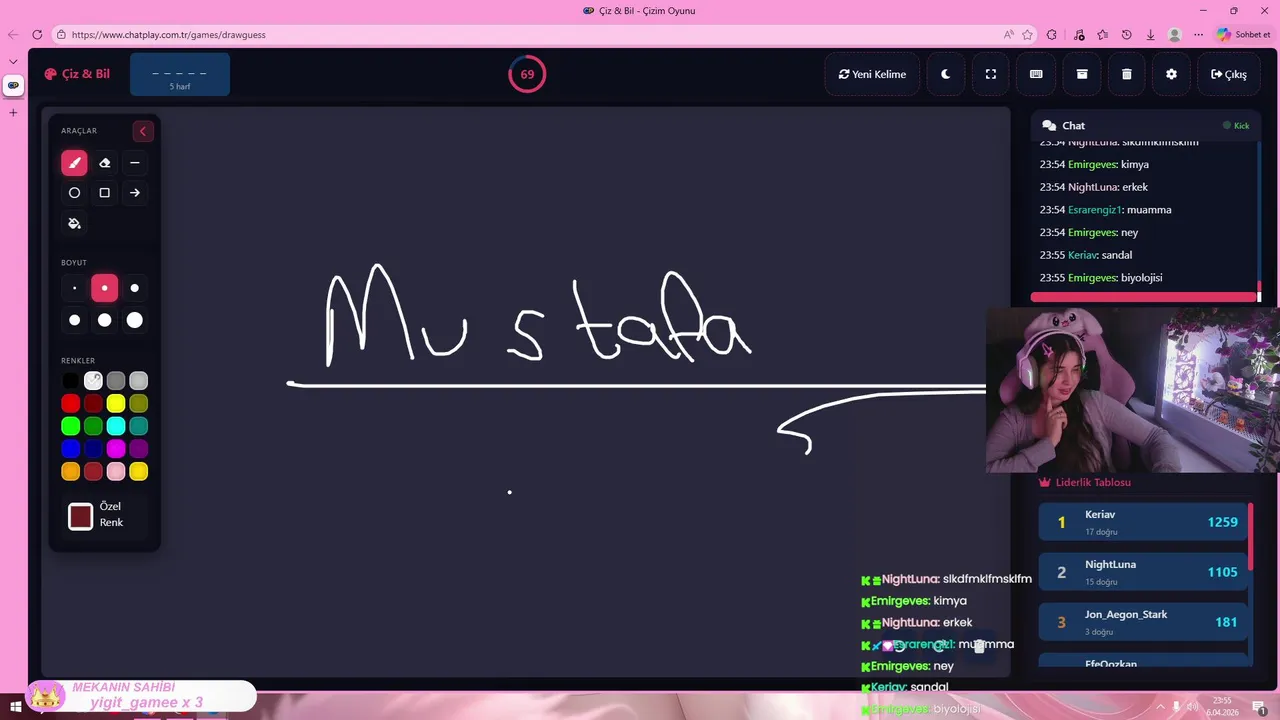This screenshot has width=1280, height=720.
Task: Select the circle shape tool
Action: point(74,193)
